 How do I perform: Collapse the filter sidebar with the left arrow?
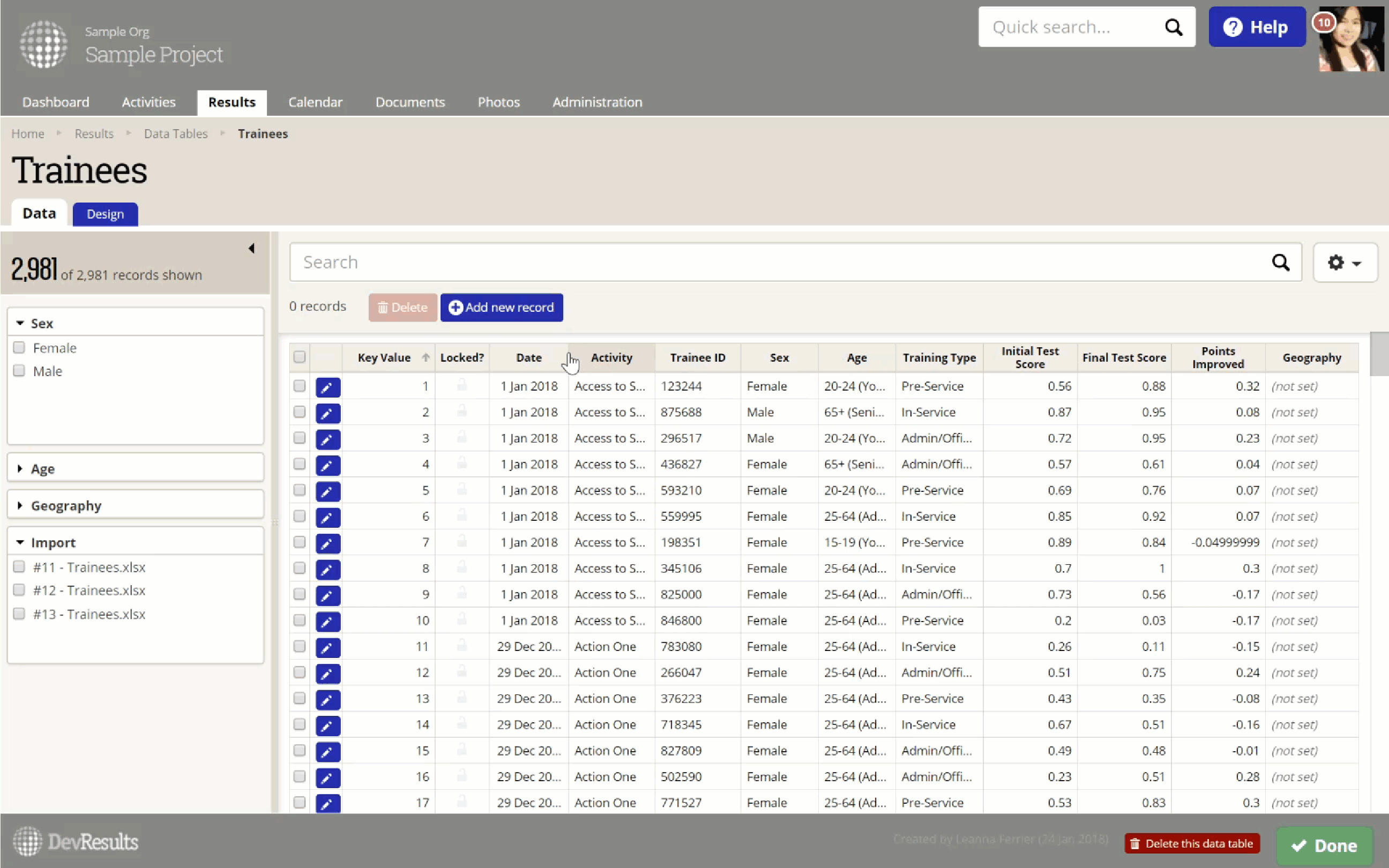pyautogui.click(x=251, y=248)
